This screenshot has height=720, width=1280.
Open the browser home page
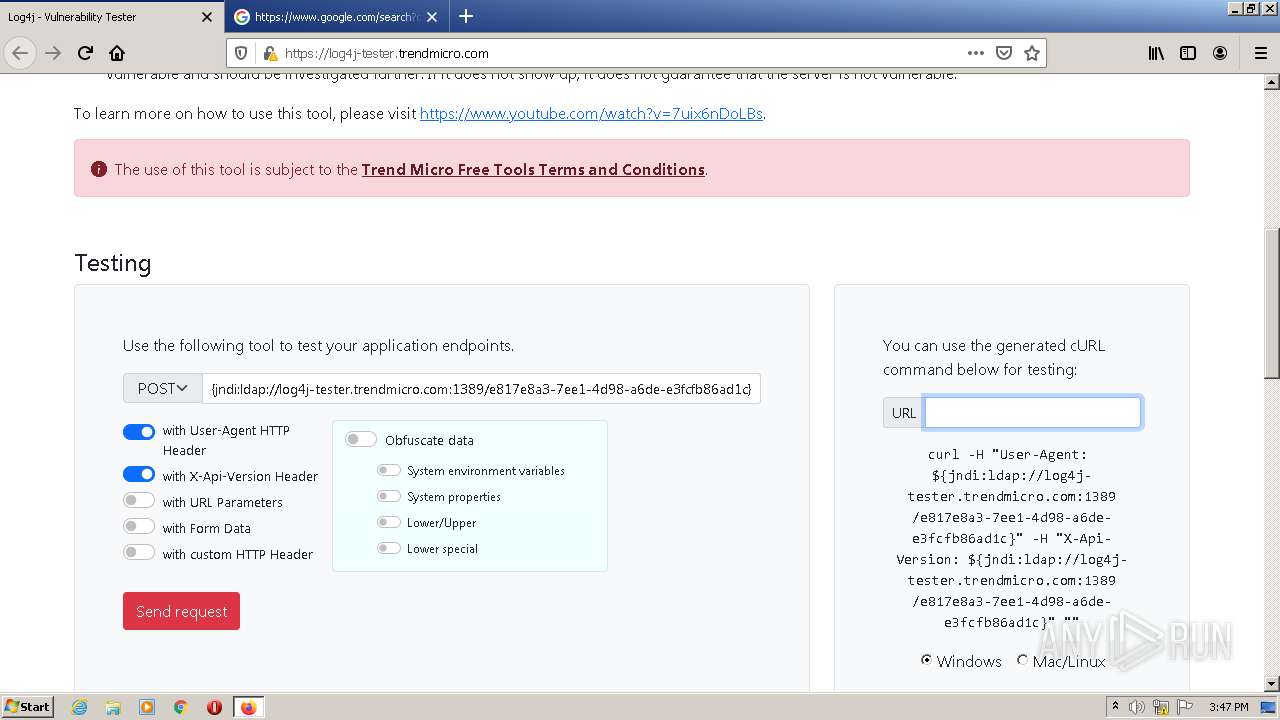pyautogui.click(x=117, y=53)
